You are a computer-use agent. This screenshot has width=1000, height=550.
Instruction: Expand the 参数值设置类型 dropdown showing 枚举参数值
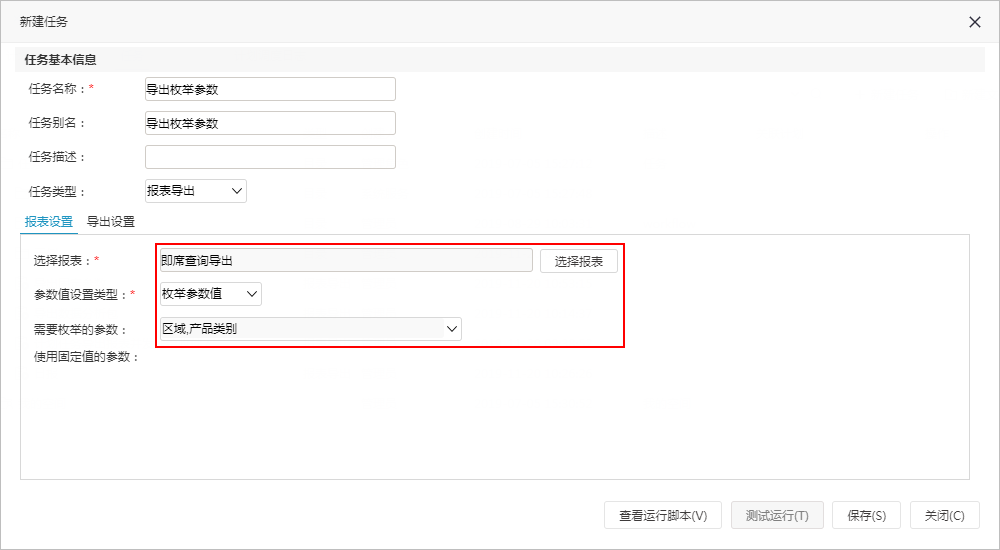pyautogui.click(x=210, y=294)
